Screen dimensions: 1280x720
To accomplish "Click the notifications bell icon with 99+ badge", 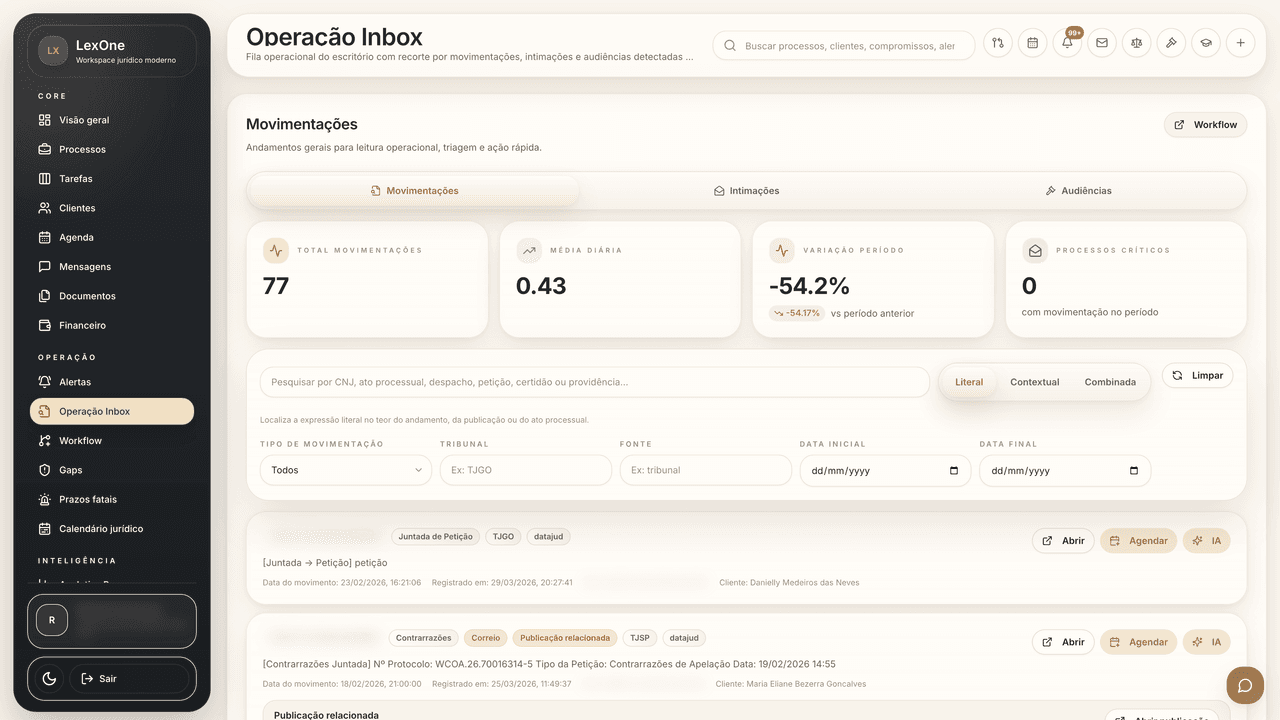I will pyautogui.click(x=1067, y=44).
